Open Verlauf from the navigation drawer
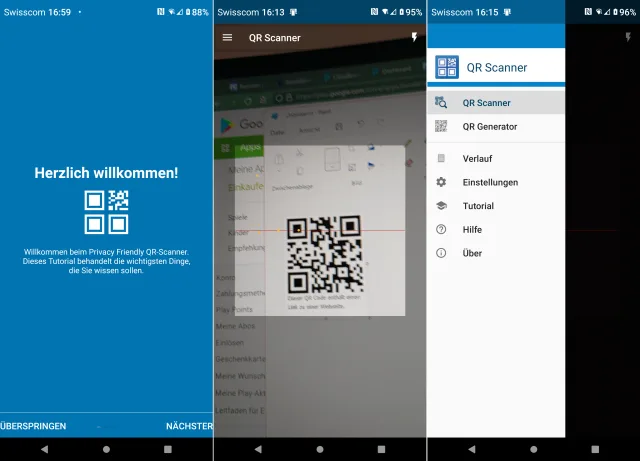This screenshot has height=461, width=640. click(477, 158)
